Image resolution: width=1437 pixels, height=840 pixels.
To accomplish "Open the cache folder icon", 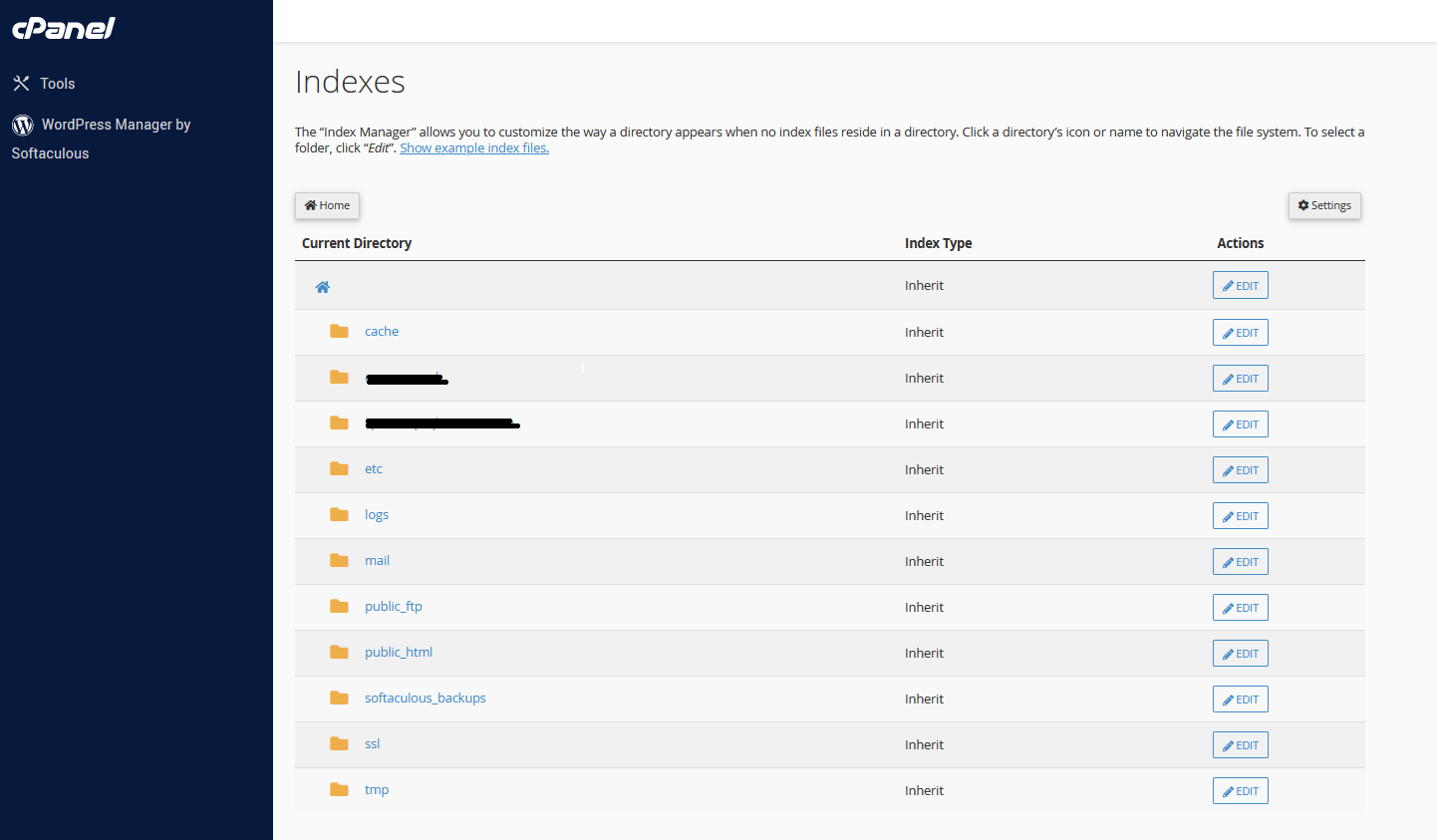I will point(339,331).
